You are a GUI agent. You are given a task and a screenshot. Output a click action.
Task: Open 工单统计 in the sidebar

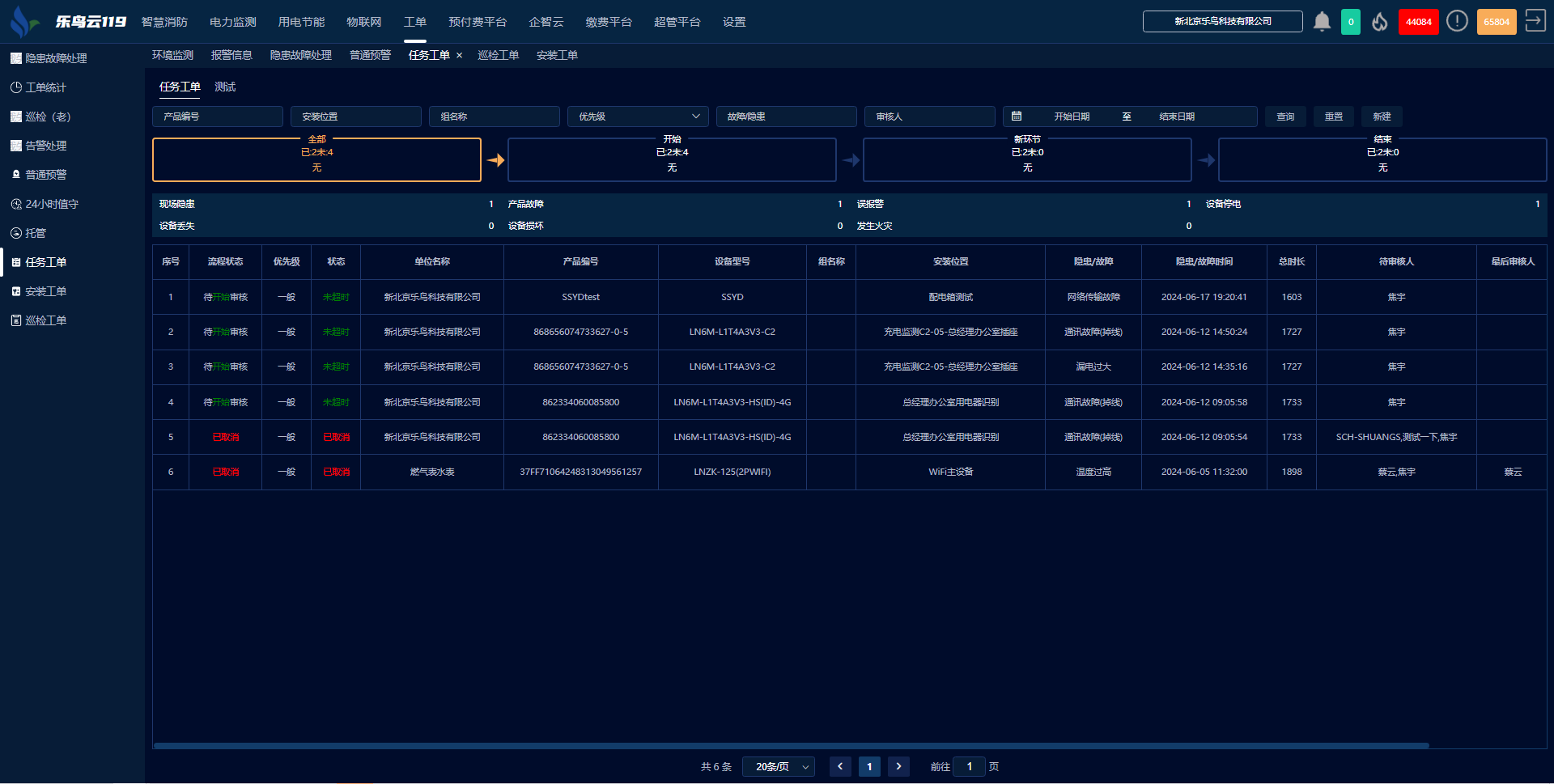(45, 87)
